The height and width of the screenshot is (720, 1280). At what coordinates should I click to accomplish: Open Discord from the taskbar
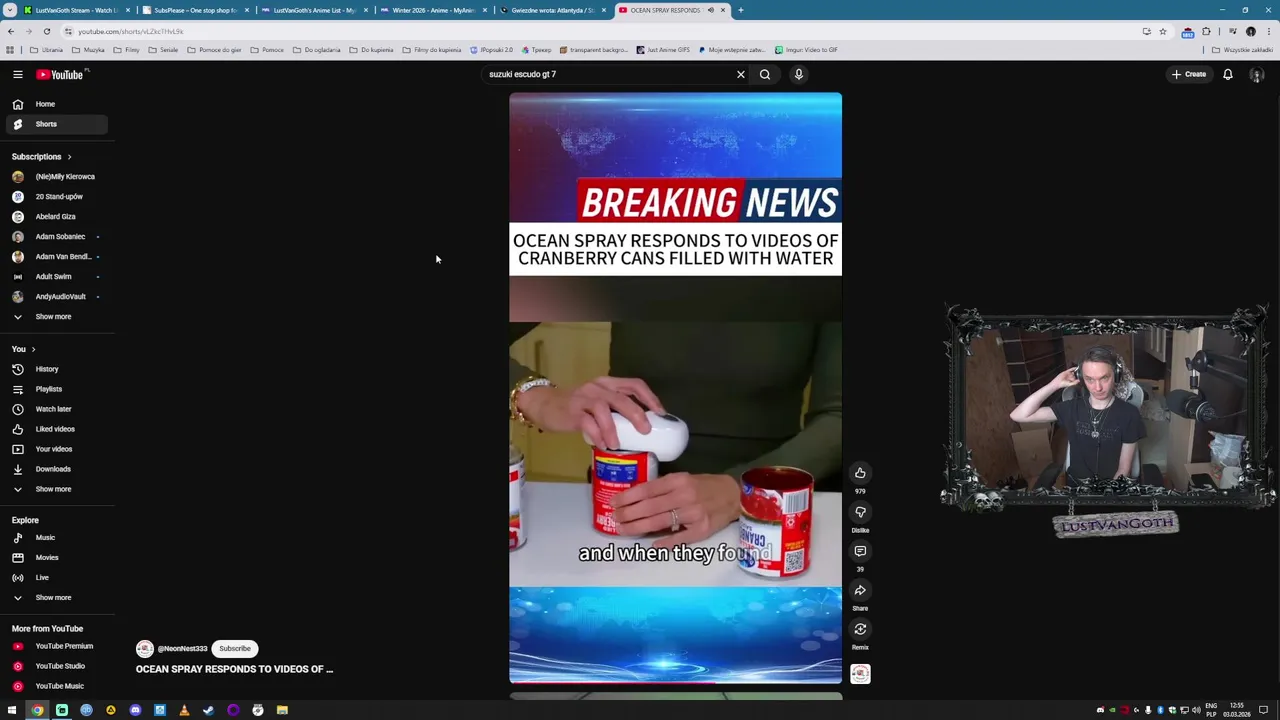(x=135, y=710)
